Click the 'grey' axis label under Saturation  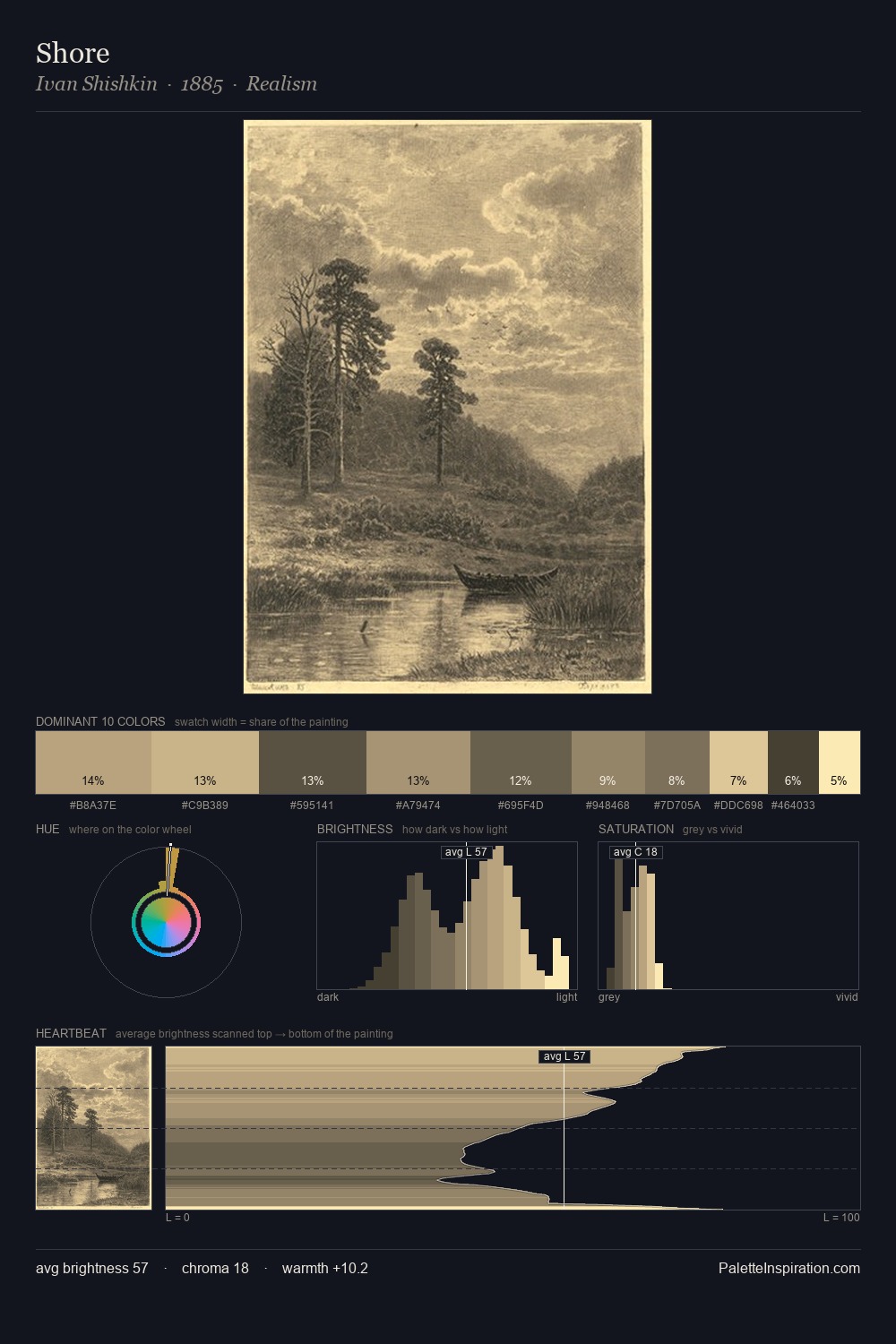[x=609, y=996]
